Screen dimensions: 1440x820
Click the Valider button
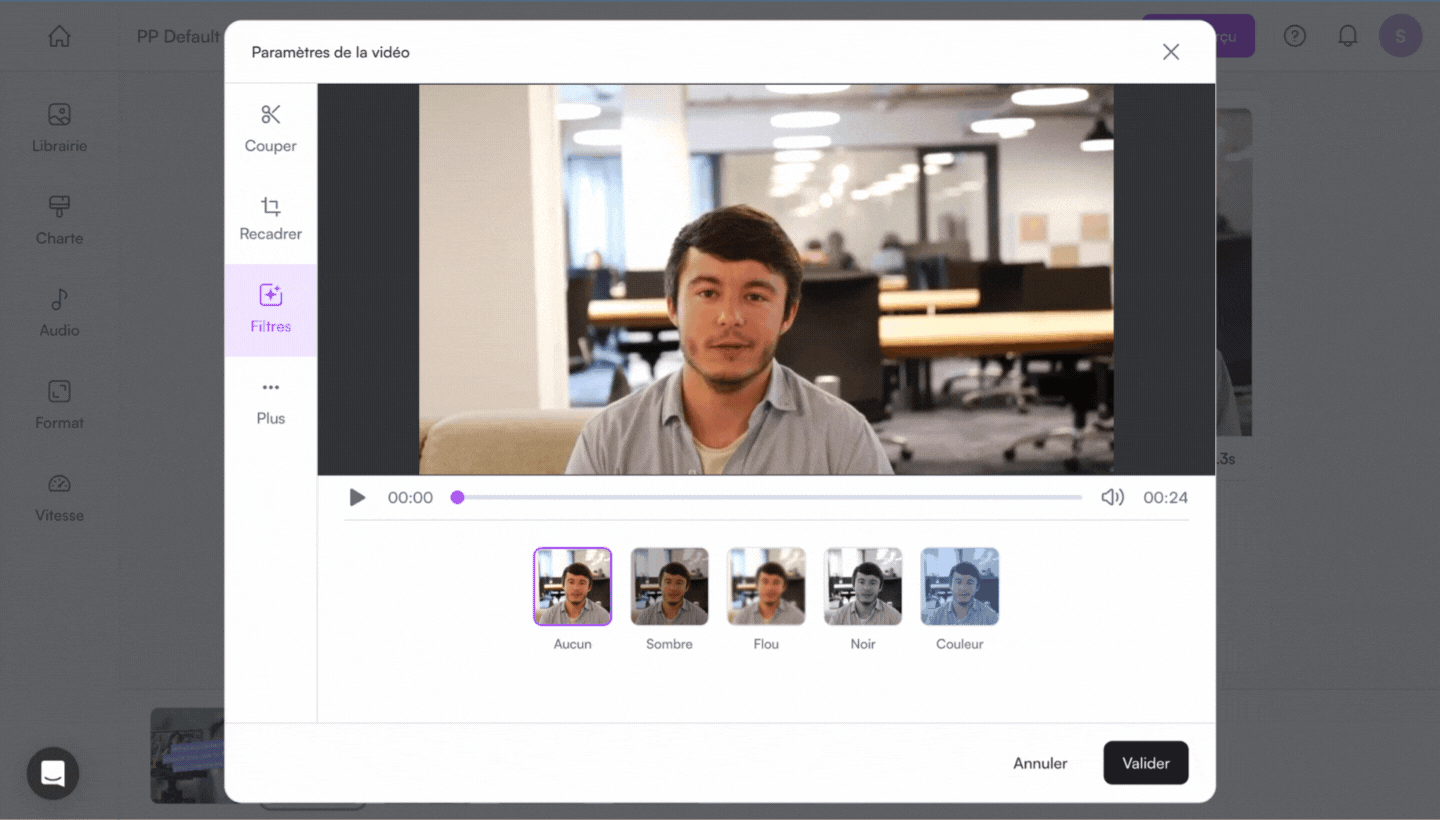[1146, 763]
